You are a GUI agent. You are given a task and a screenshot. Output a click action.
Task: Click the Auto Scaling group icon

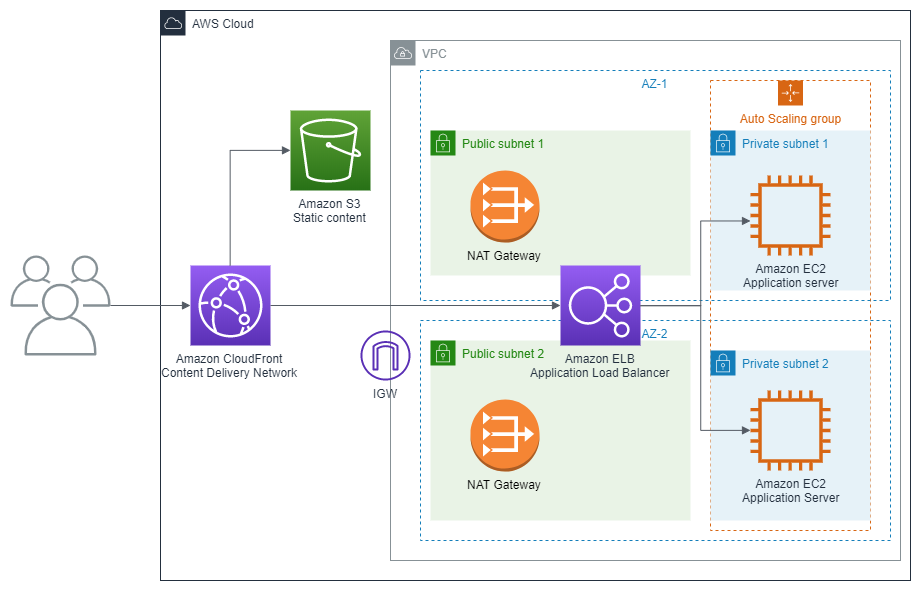click(791, 93)
